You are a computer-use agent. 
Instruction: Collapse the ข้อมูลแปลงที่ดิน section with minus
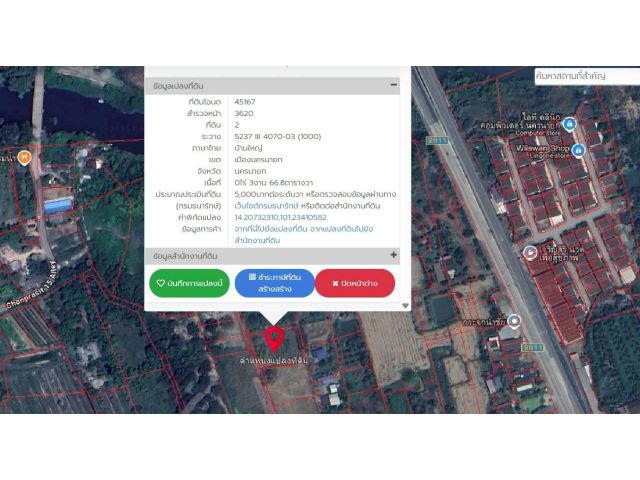tap(393, 87)
